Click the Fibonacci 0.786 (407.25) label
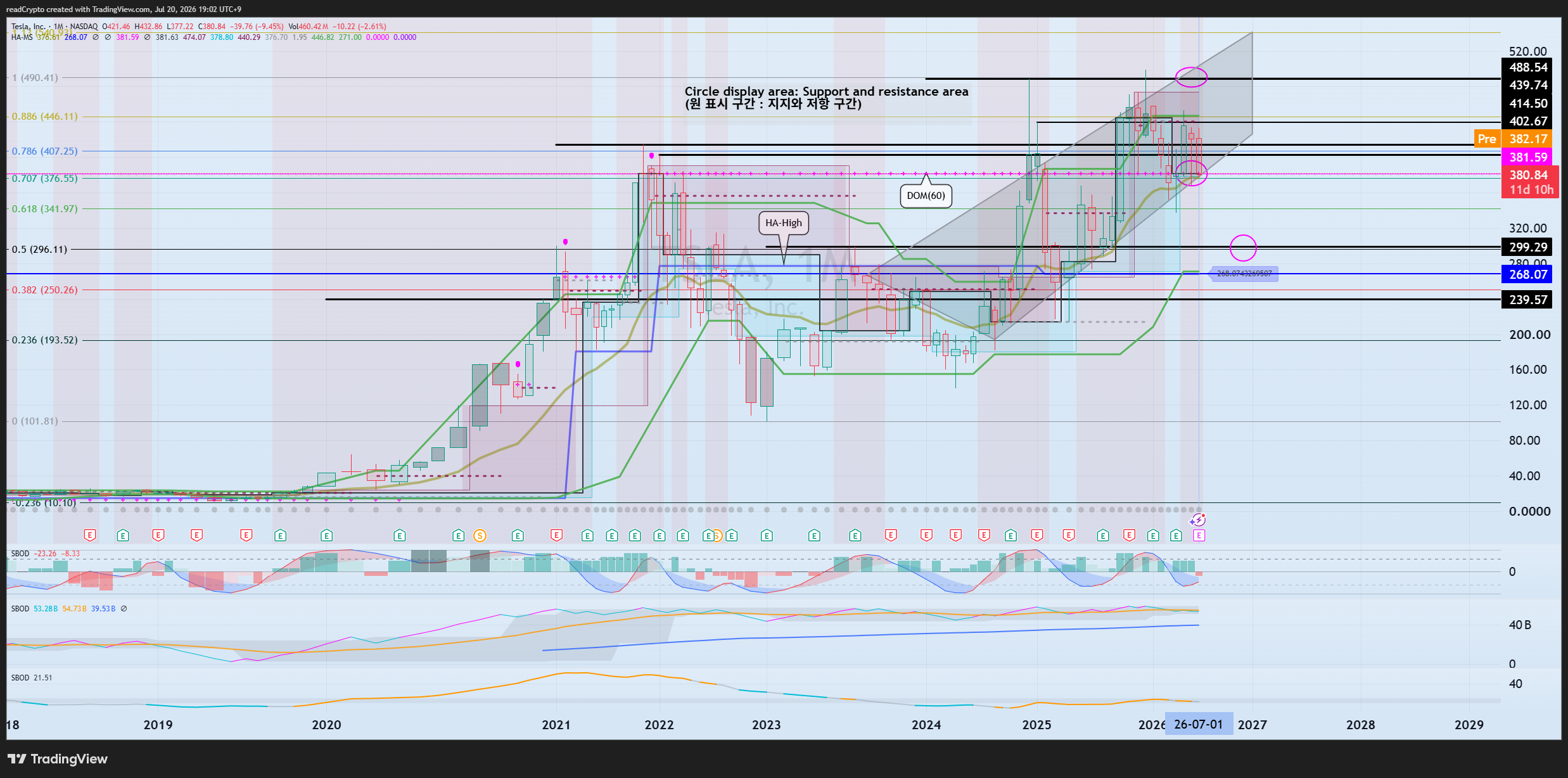 click(45, 151)
